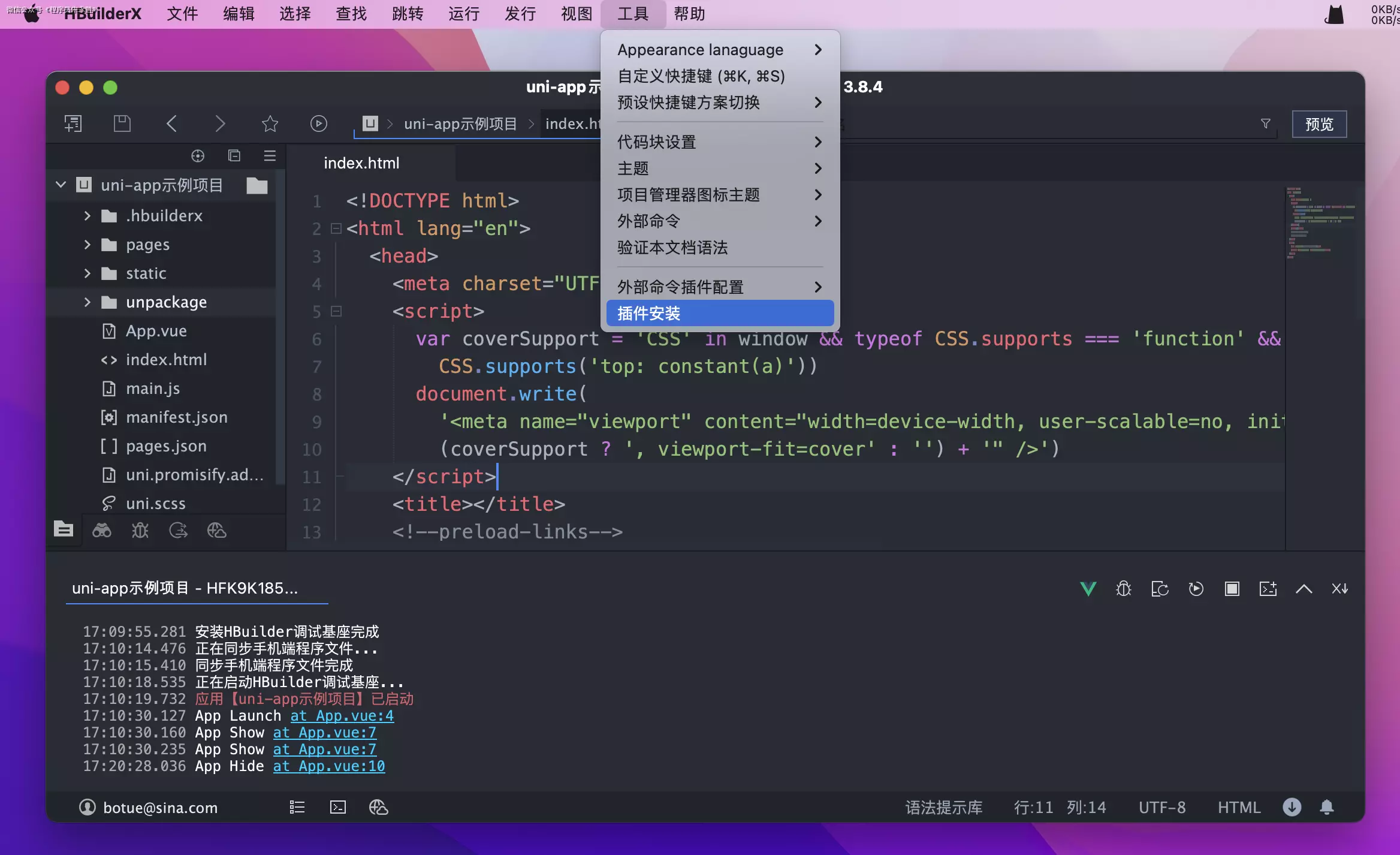Toggle fold marker on line 2
The height and width of the screenshot is (855, 1400).
(336, 228)
